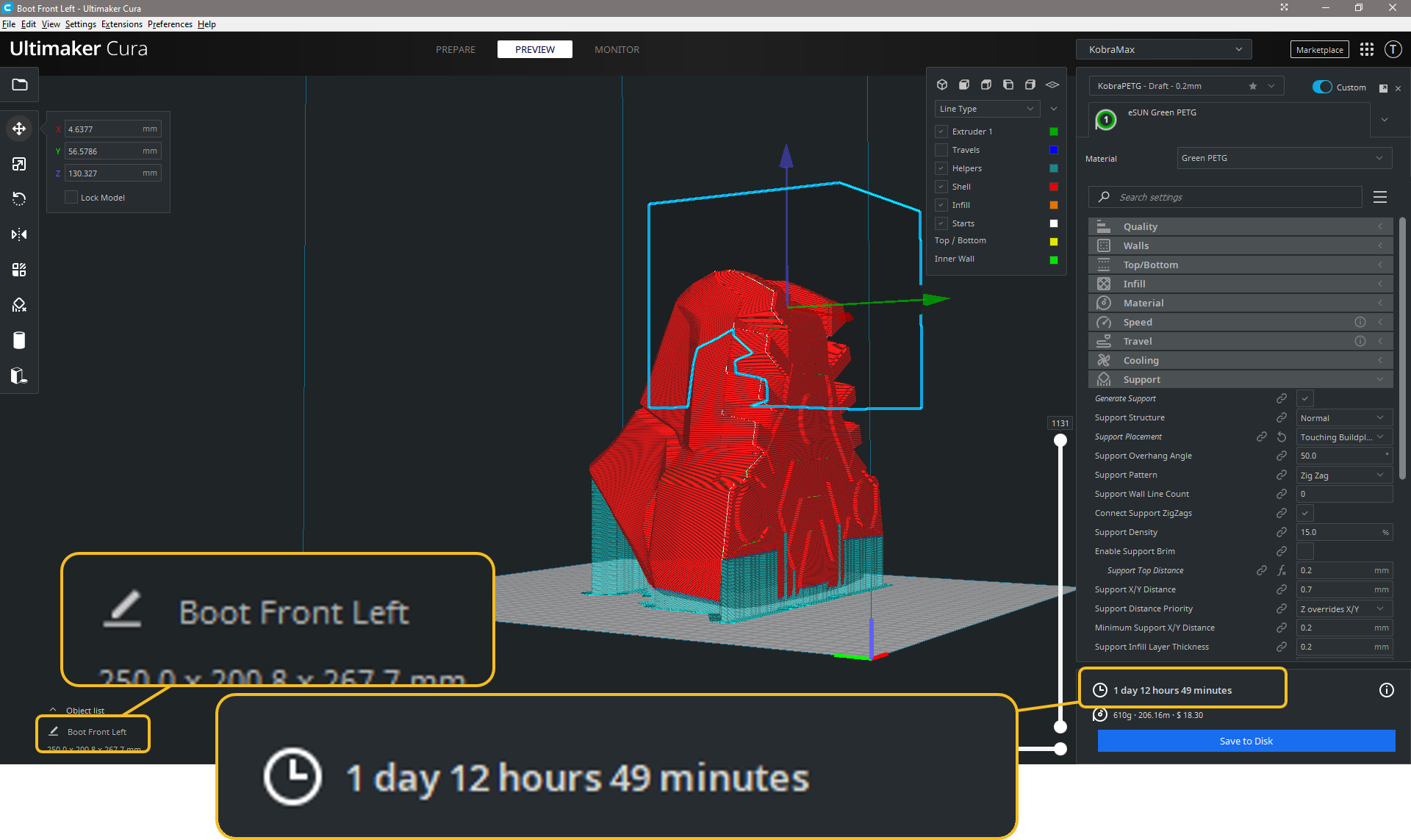
Task: Click the extruder 1 circle icon
Action: (1106, 119)
